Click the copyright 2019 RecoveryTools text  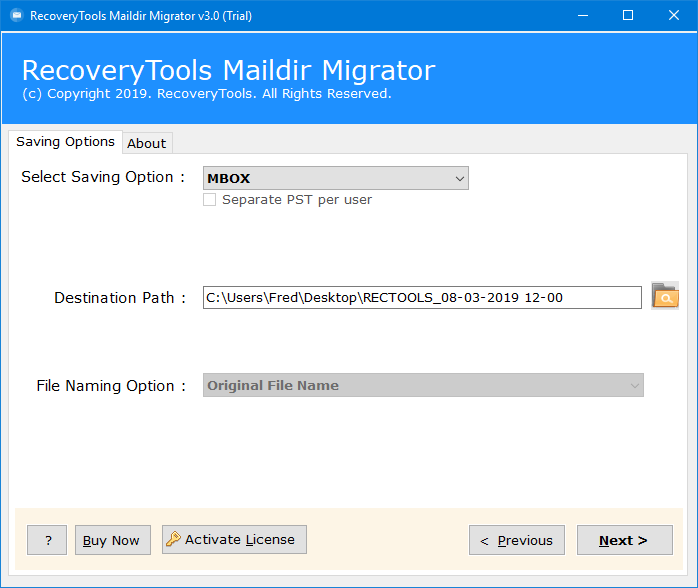coord(207,94)
